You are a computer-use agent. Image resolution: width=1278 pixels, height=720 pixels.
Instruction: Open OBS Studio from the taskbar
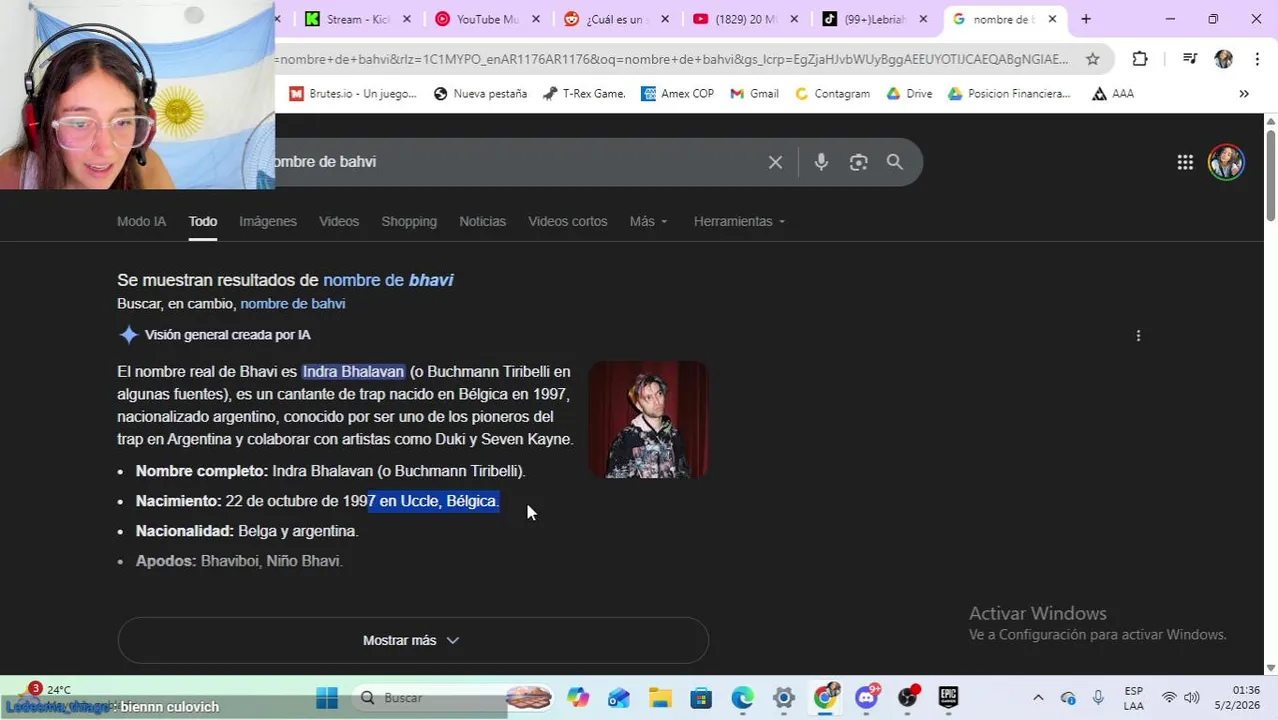tap(908, 697)
